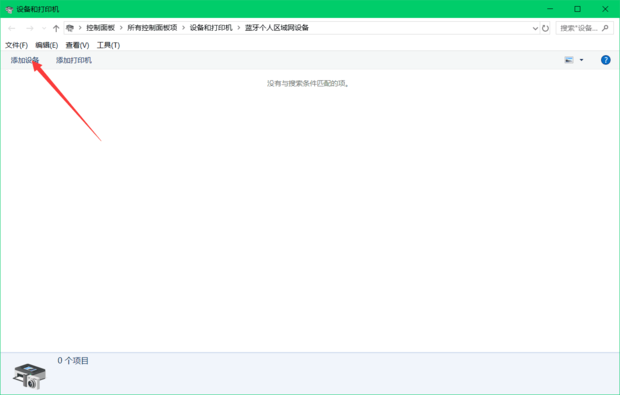Expand chevron after 控制面板 in breadcrumb
The width and height of the screenshot is (620, 395).
tap(121, 28)
